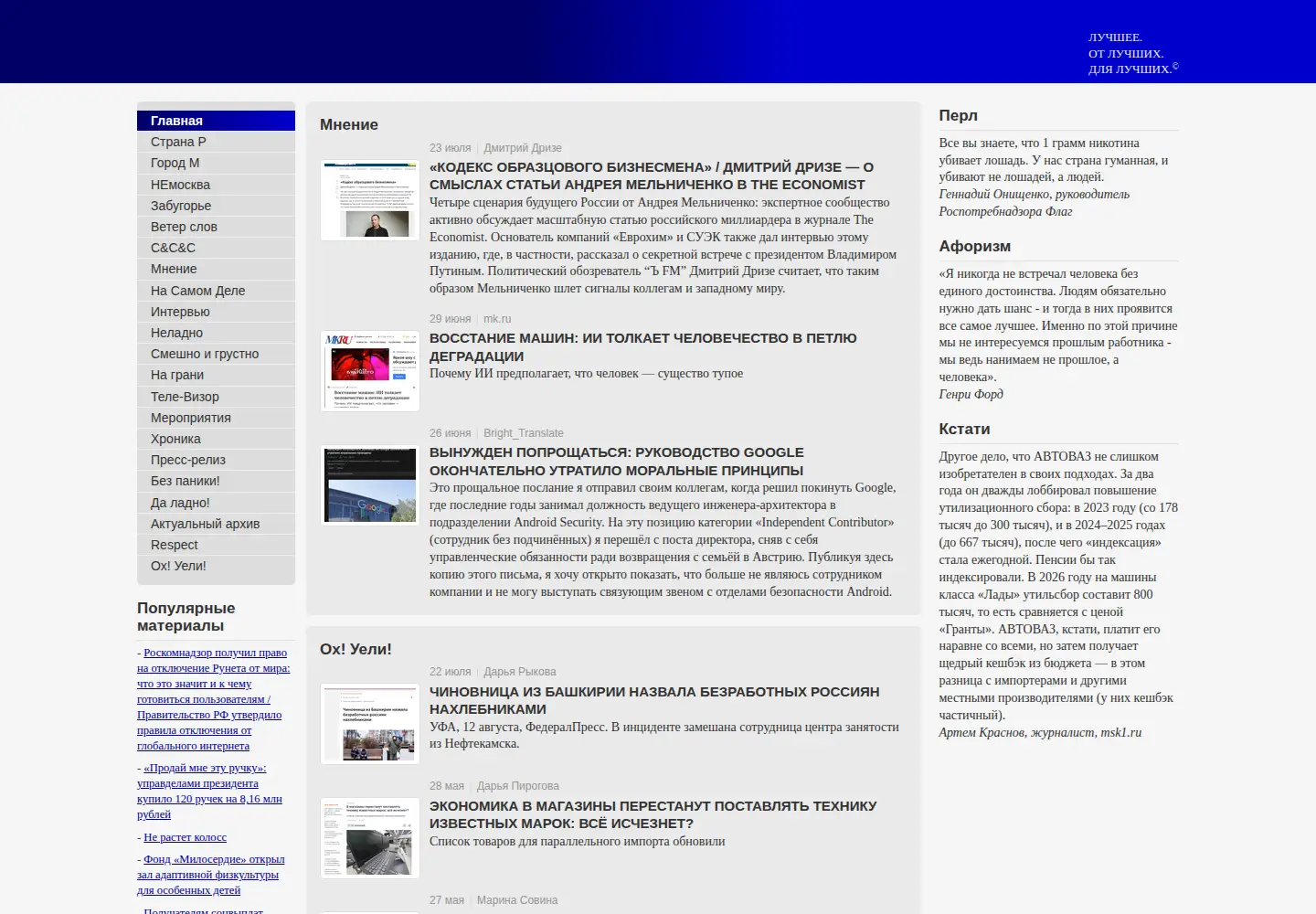This screenshot has width=1316, height=914.
Task: Open the Город М section
Action: [216, 163]
